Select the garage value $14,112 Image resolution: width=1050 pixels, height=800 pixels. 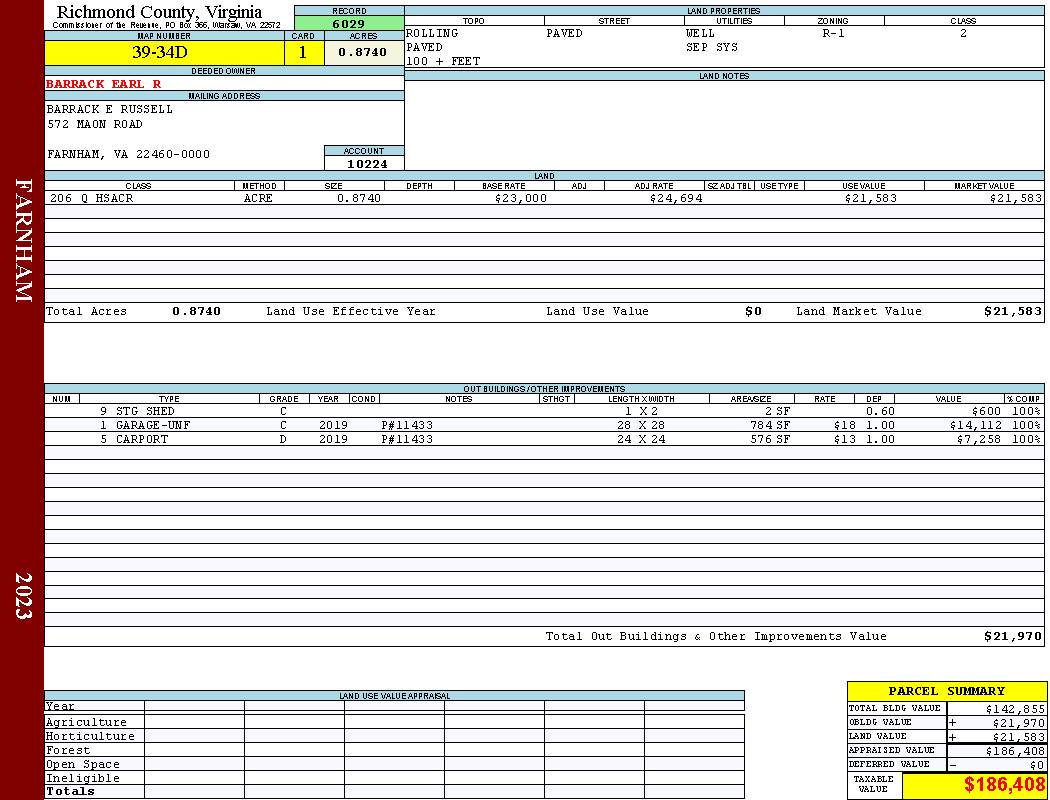pos(976,426)
